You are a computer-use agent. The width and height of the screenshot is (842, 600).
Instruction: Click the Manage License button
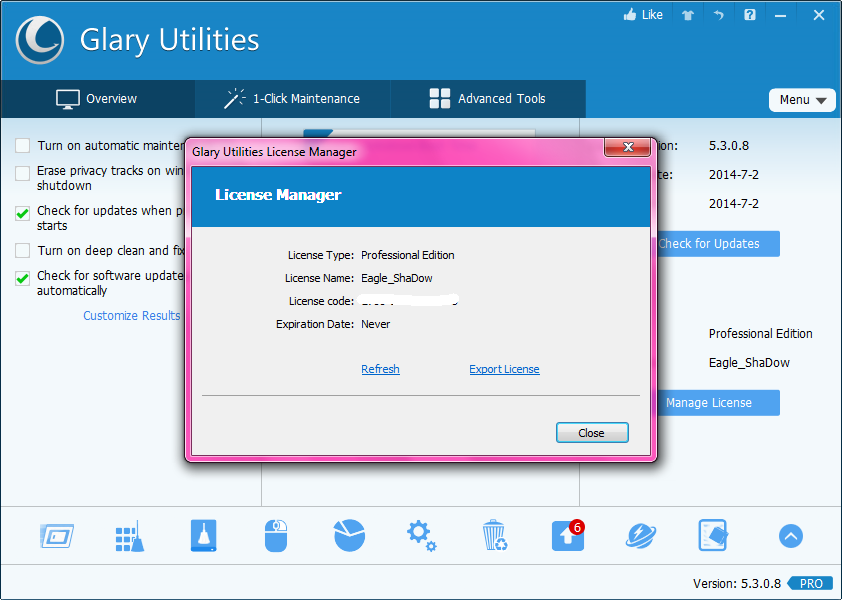pyautogui.click(x=717, y=403)
